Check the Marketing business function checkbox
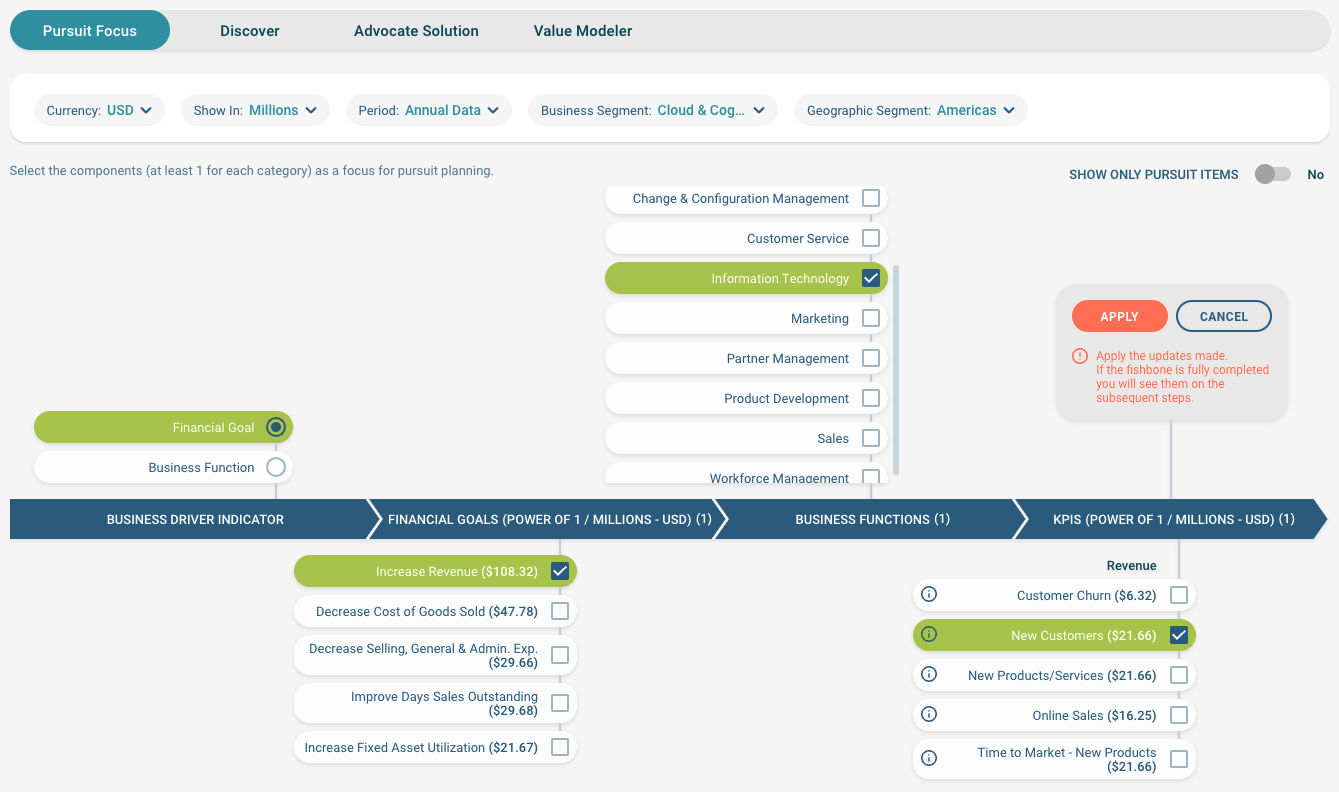 pyautogui.click(x=871, y=318)
